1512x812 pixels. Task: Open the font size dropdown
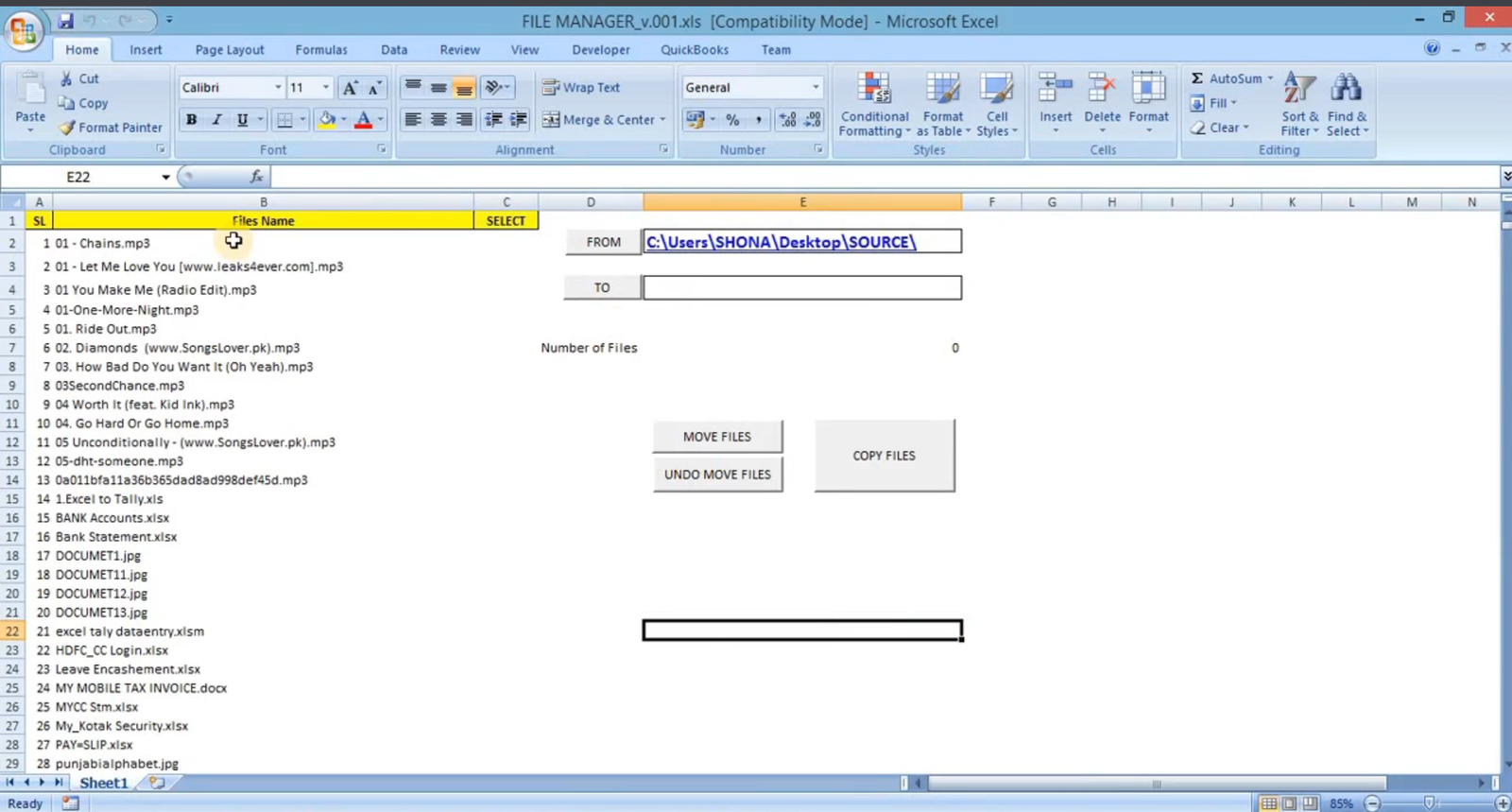[x=326, y=88]
